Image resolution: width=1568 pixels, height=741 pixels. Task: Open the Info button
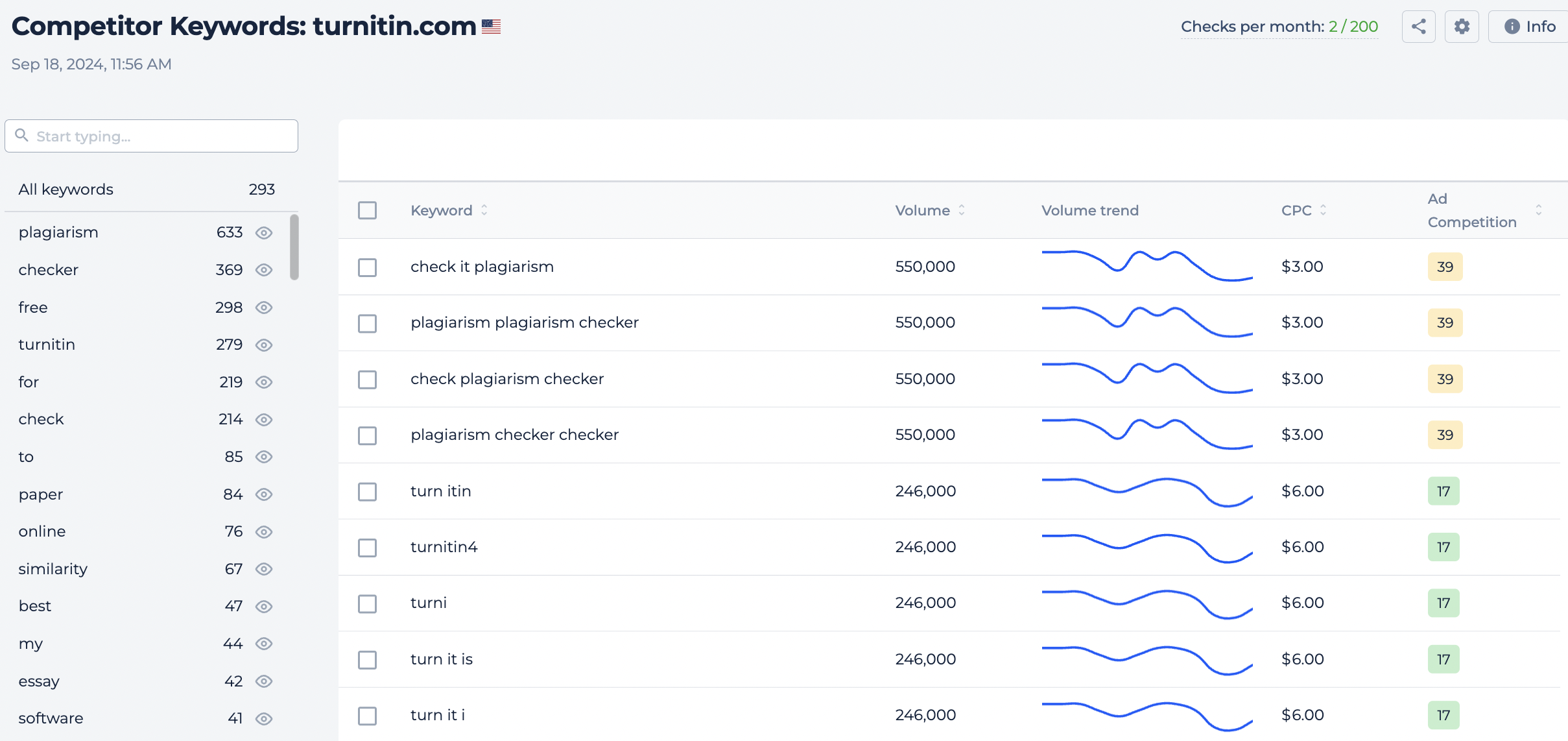[1529, 27]
